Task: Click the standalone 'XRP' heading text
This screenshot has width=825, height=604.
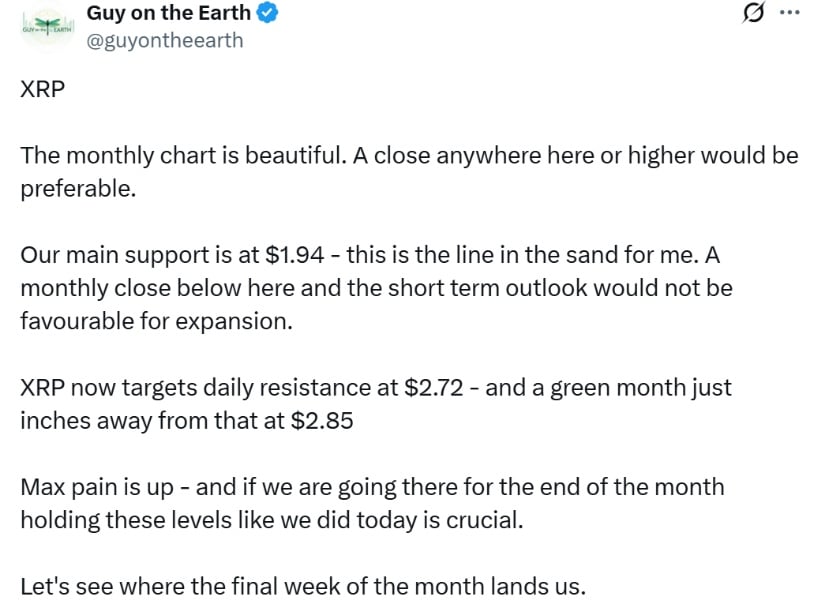Action: click(42, 89)
